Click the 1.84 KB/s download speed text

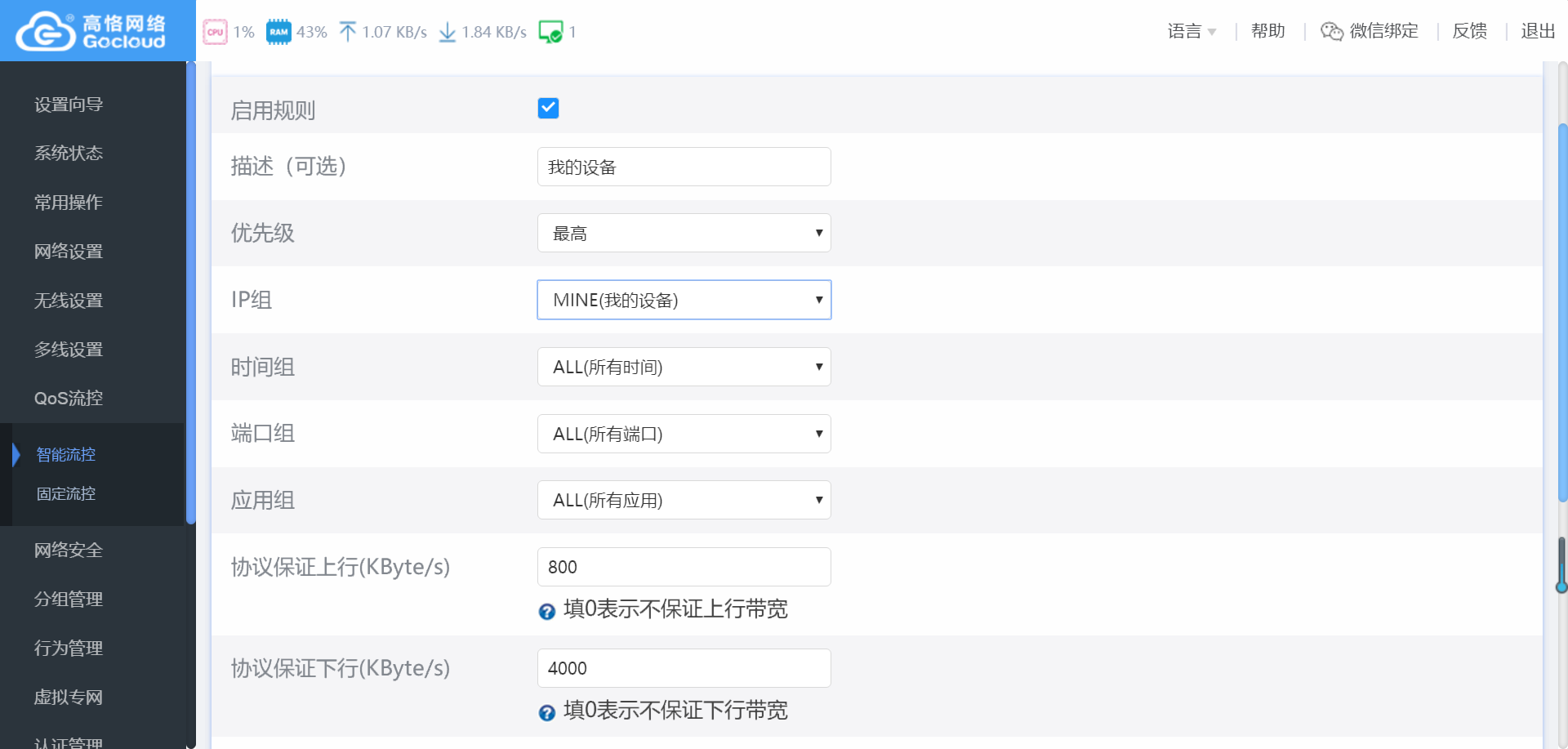tap(494, 32)
